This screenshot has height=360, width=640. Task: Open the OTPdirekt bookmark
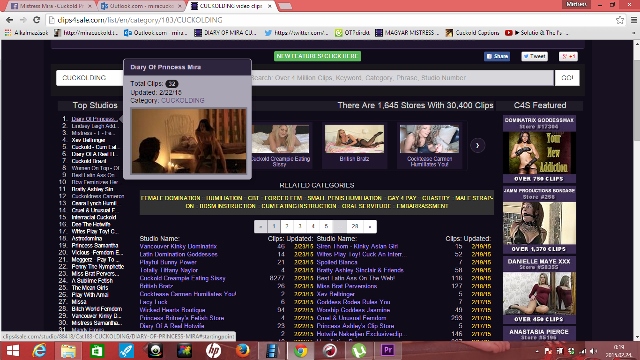352,33
